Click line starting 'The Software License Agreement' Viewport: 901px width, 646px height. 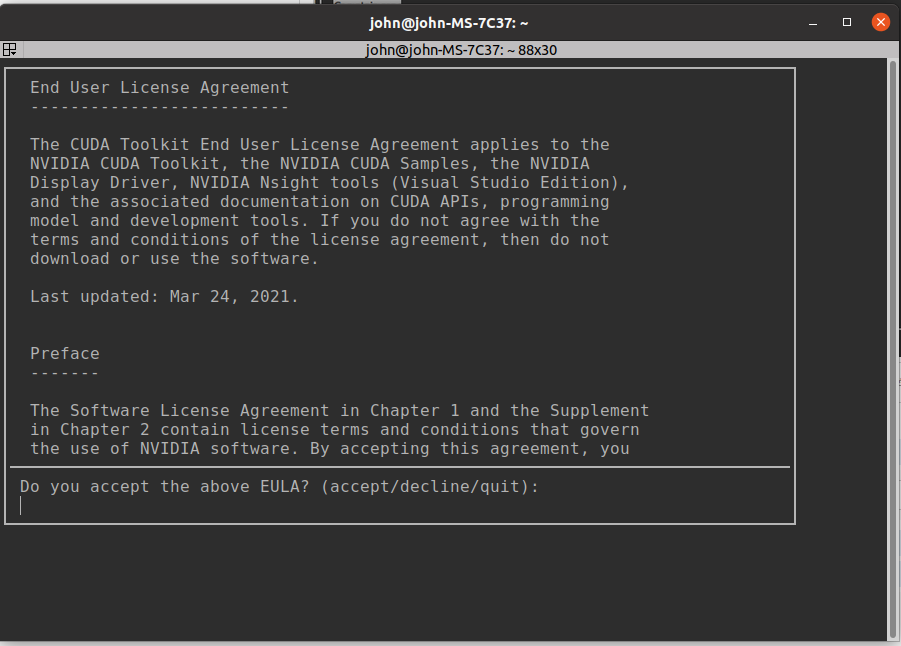340,410
